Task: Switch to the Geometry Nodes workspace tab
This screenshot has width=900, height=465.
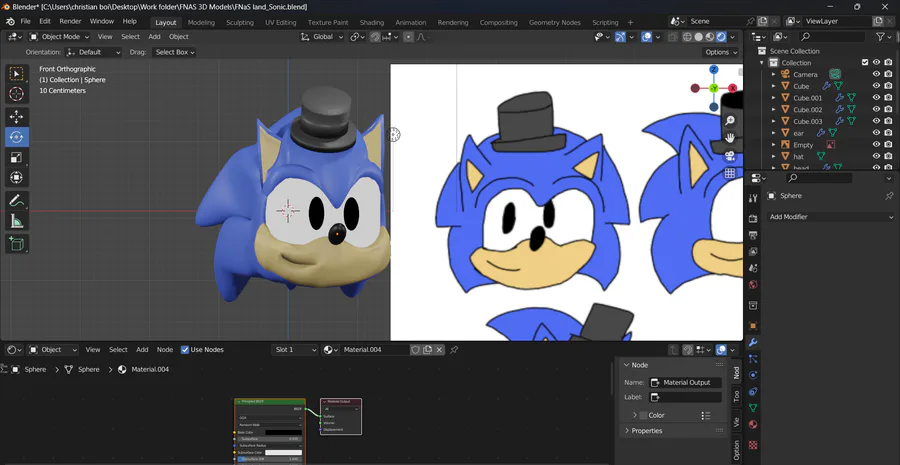Action: click(554, 22)
